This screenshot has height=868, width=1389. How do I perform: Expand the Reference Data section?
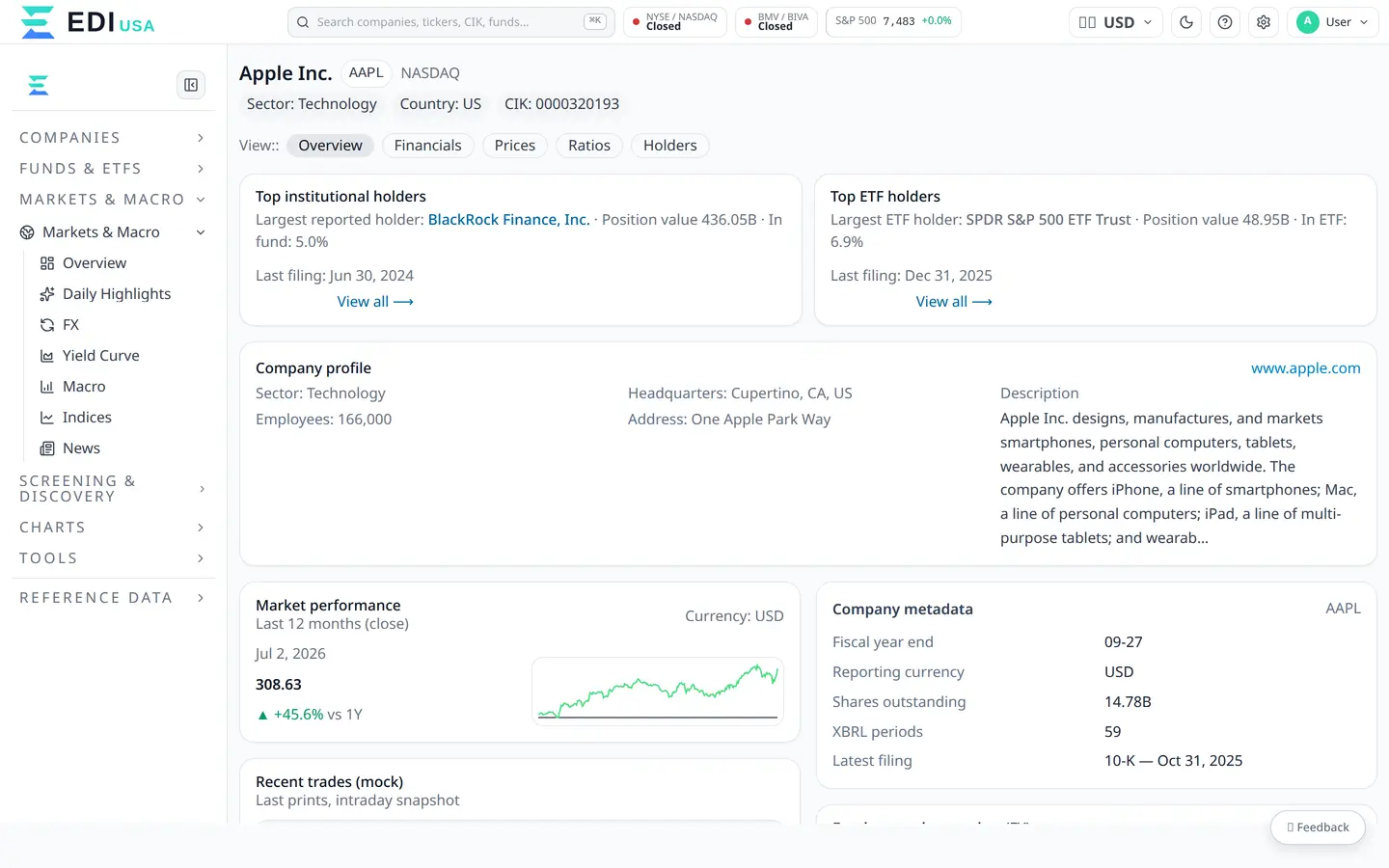pyautogui.click(x=113, y=598)
